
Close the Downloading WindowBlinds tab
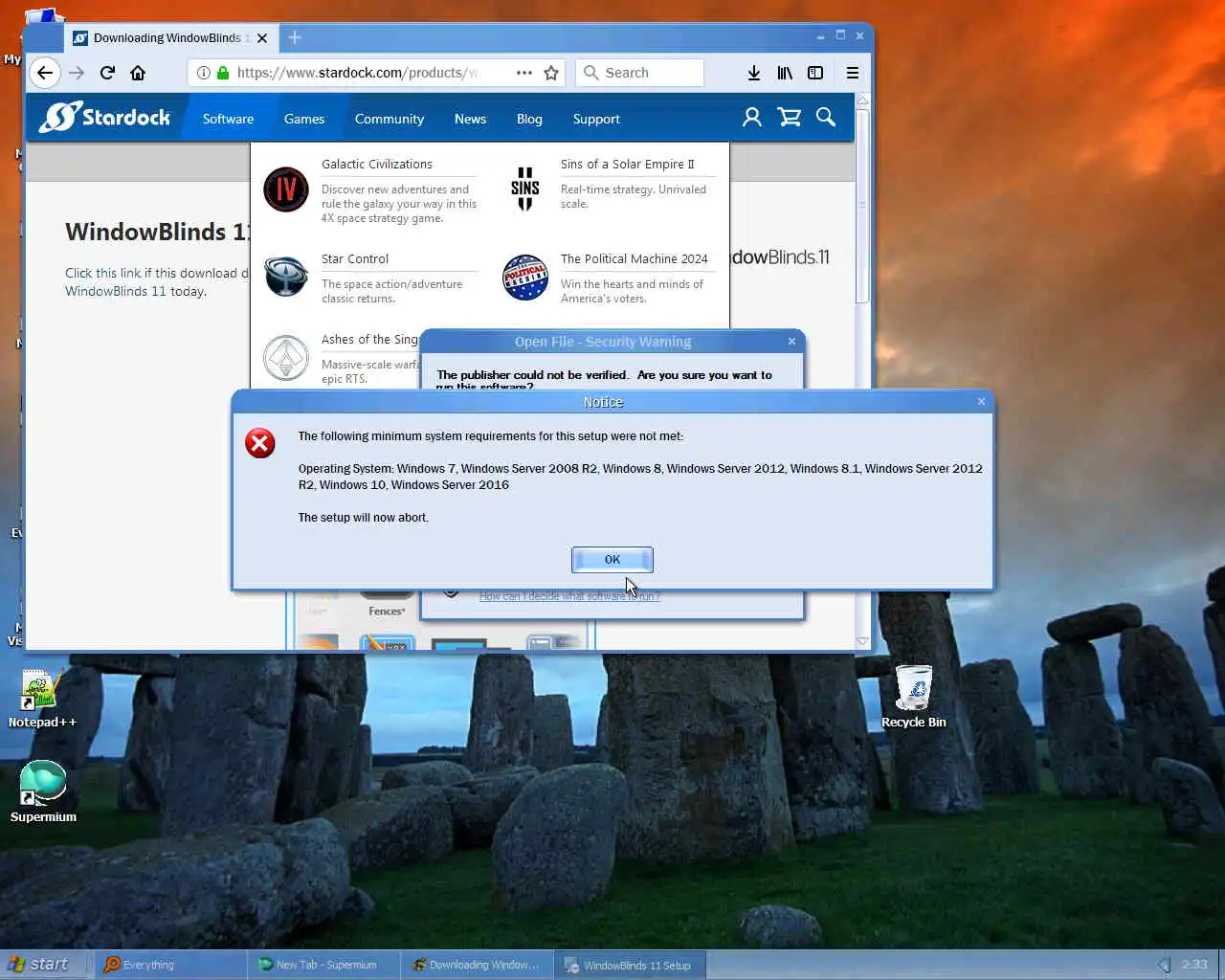pyautogui.click(x=262, y=38)
